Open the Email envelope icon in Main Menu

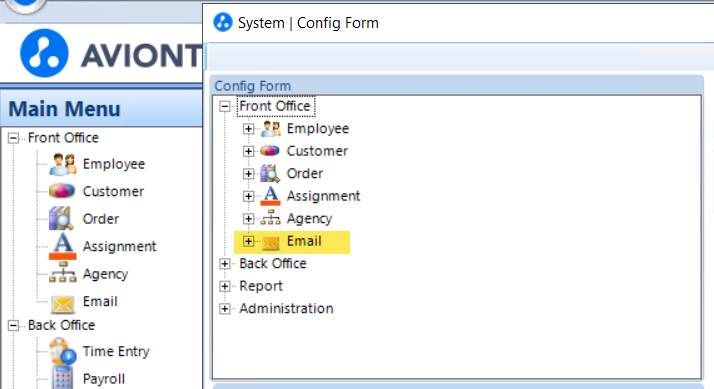click(x=63, y=304)
